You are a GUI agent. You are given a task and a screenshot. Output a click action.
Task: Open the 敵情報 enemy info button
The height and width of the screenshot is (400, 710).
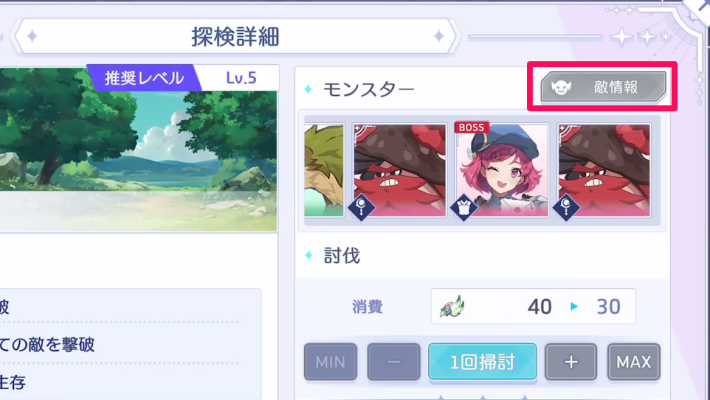coord(603,87)
